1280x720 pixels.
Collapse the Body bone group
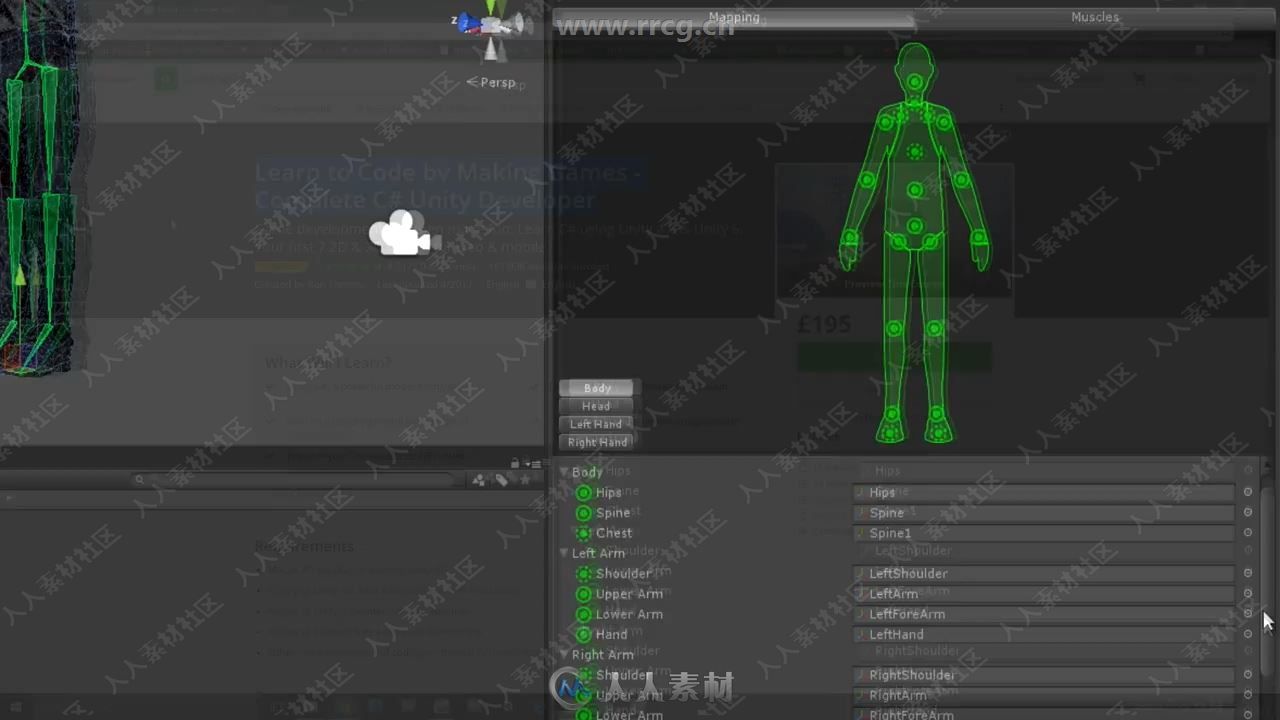pos(564,472)
